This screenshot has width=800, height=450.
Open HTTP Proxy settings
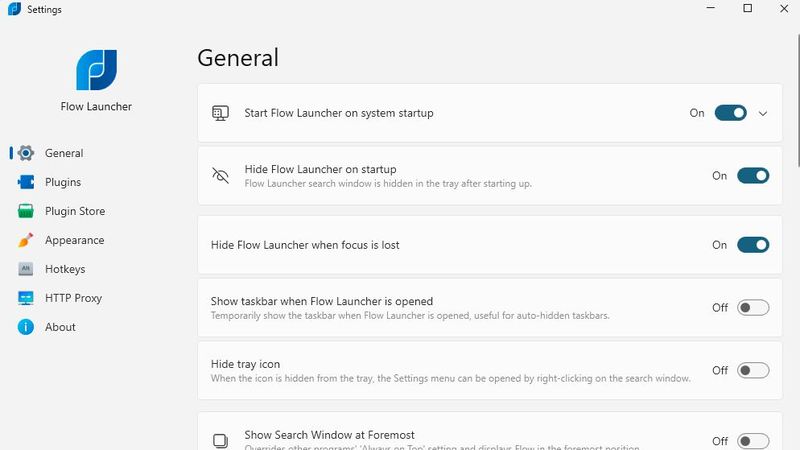pyautogui.click(x=73, y=298)
